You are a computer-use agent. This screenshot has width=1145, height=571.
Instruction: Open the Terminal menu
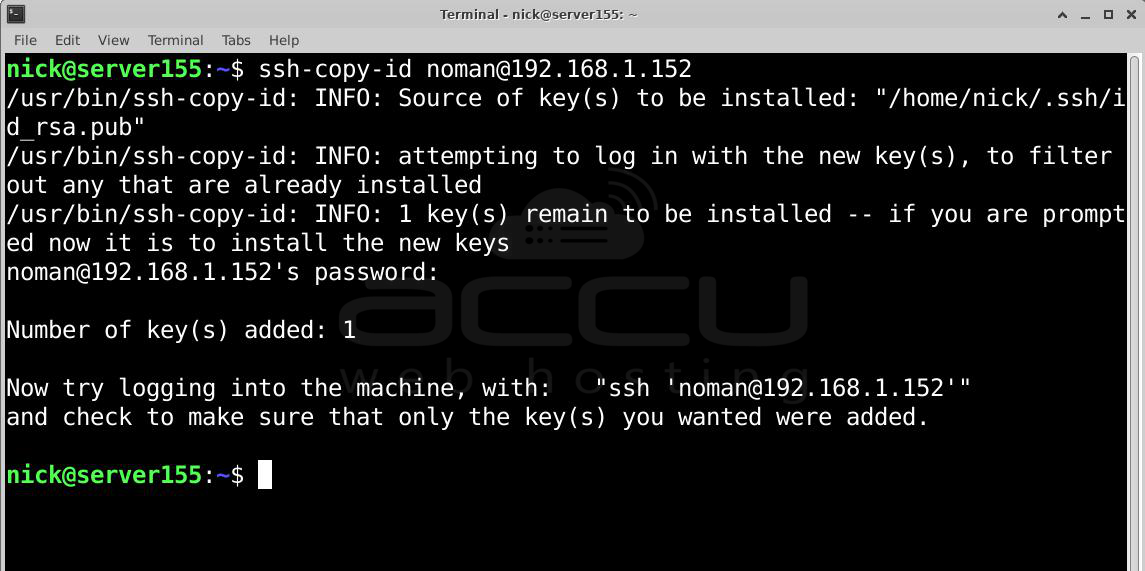click(175, 40)
